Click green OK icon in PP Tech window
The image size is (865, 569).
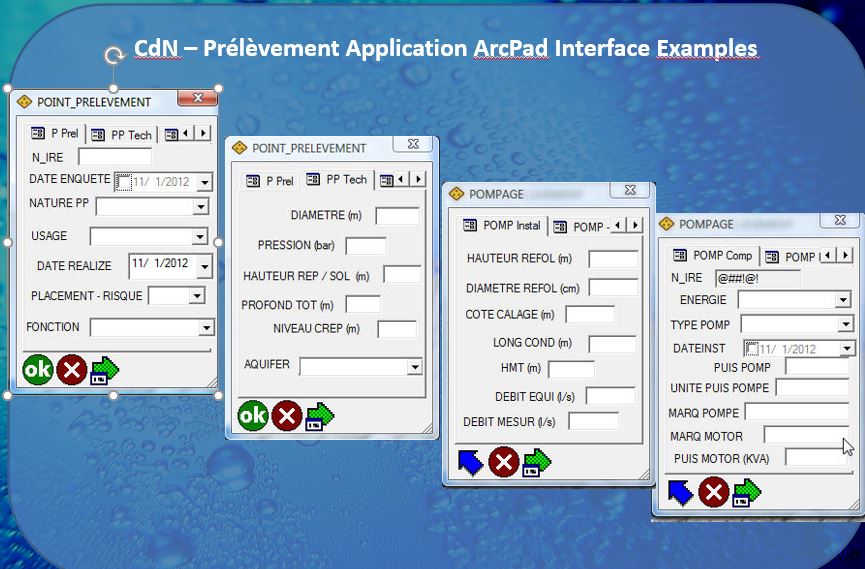(x=253, y=415)
